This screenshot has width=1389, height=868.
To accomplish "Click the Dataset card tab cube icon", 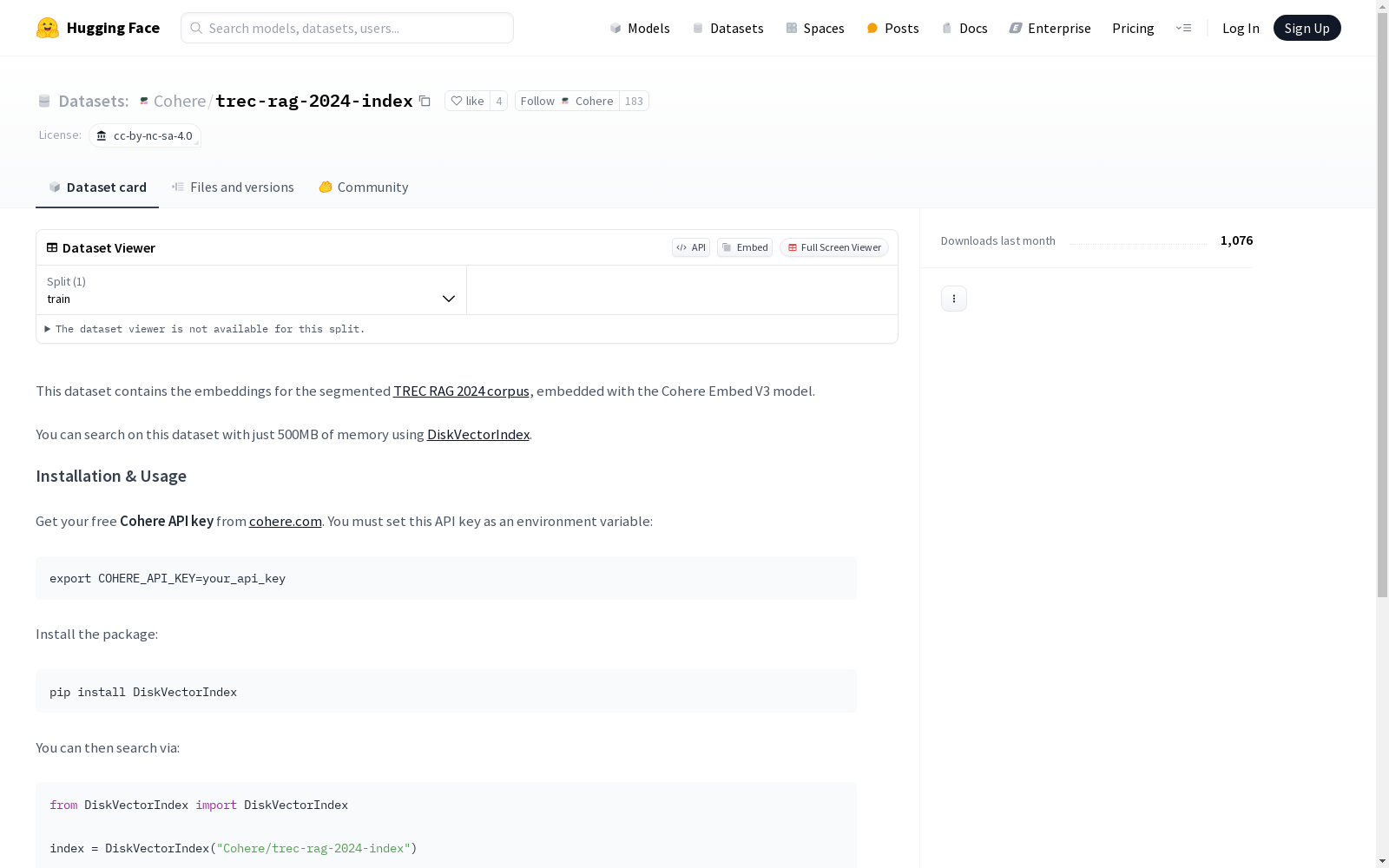I will point(55,187).
